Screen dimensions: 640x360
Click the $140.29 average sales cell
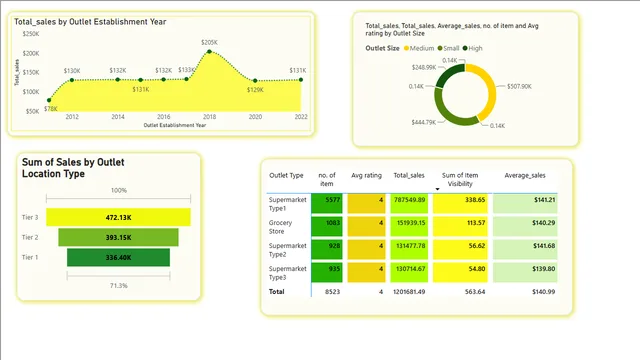(x=525, y=227)
